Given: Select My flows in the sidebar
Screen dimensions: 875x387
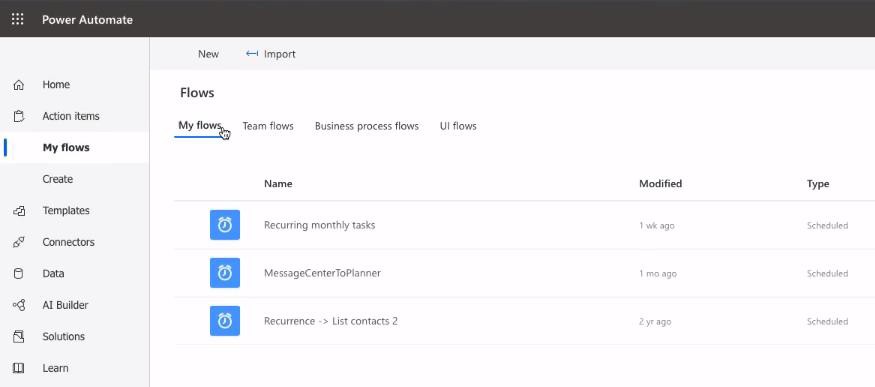Looking at the screenshot, I should pos(66,148).
